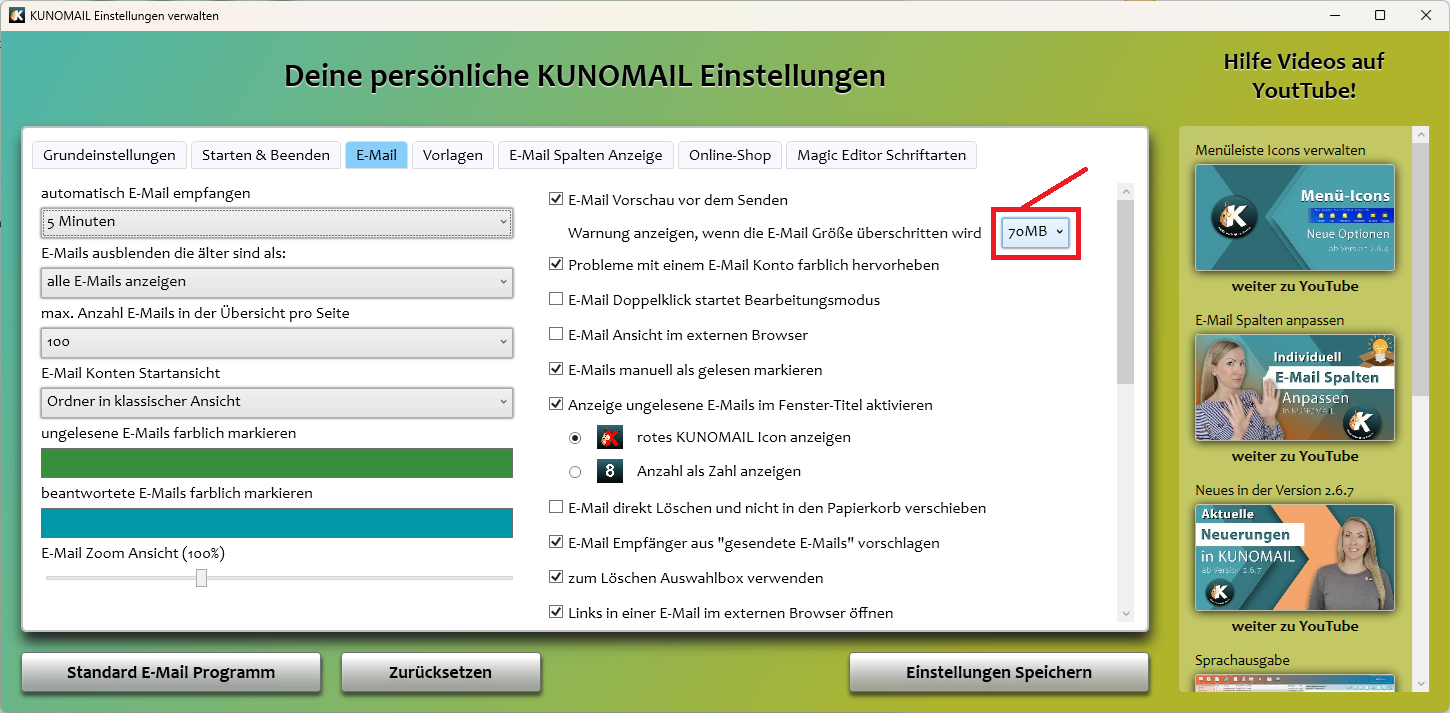This screenshot has height=713, width=1450.
Task: Open the automatisch E-Mail empfangen dropdown
Action: [277, 222]
